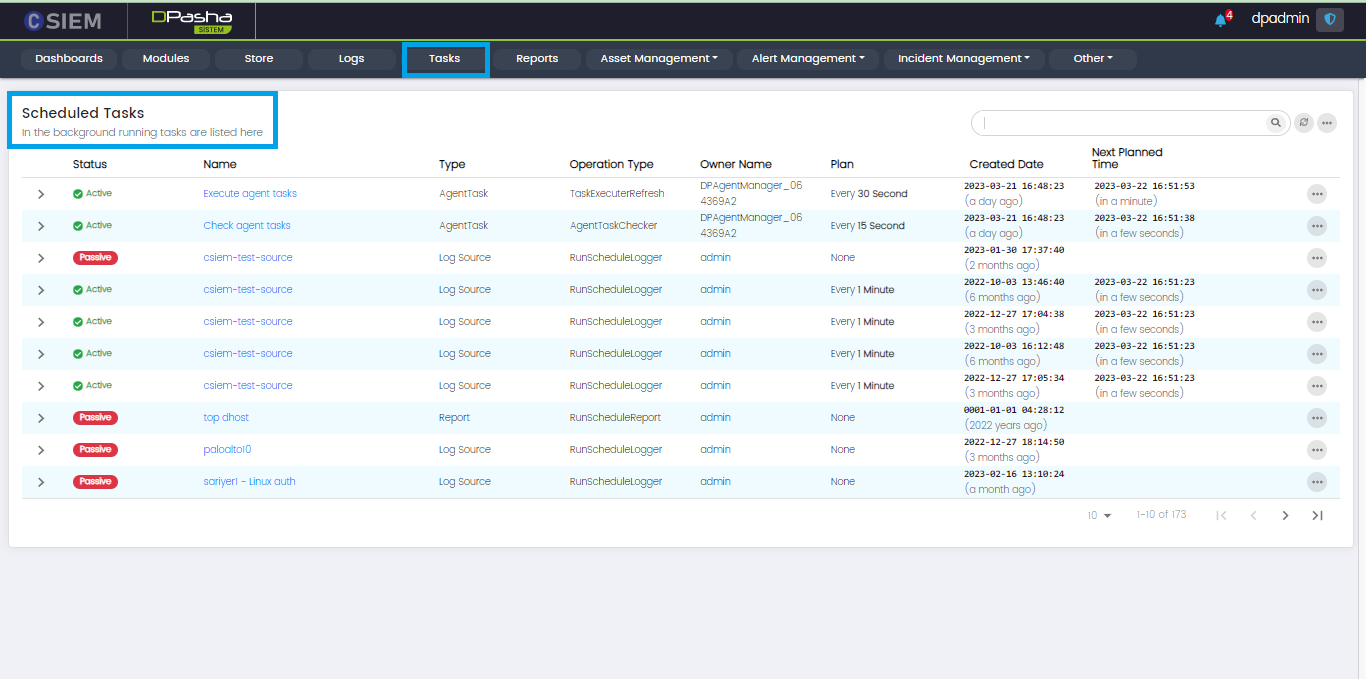Click the shield user profile icon
Image resolution: width=1366 pixels, height=679 pixels.
[x=1329, y=19]
